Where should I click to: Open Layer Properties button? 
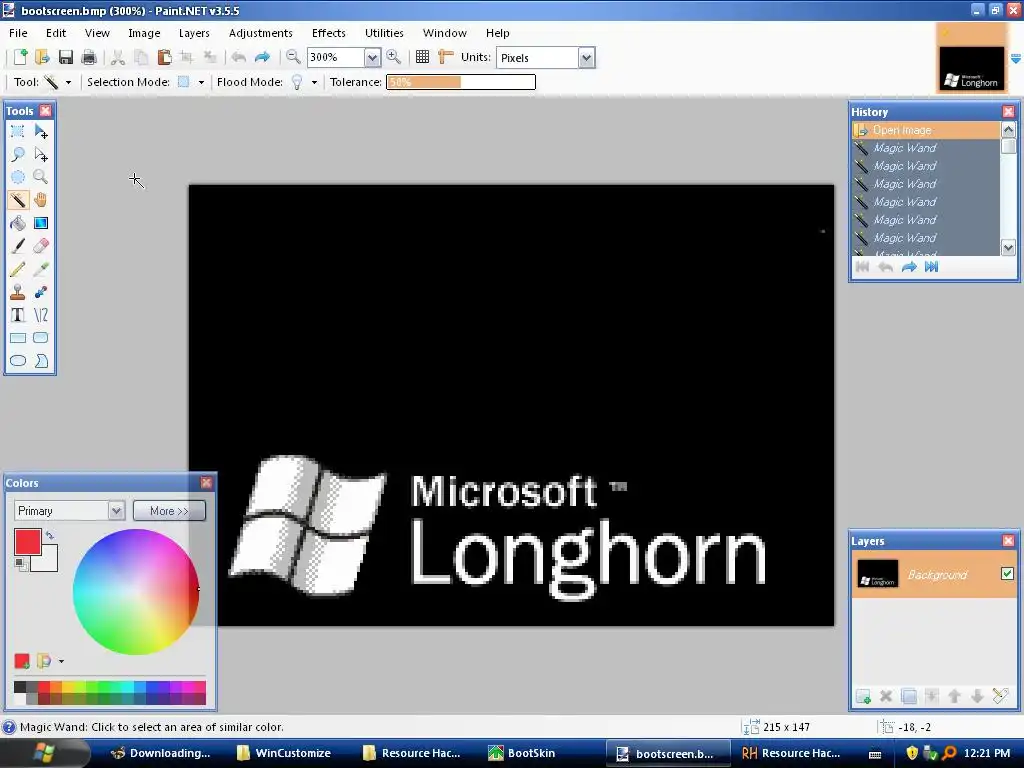[x=1000, y=696]
